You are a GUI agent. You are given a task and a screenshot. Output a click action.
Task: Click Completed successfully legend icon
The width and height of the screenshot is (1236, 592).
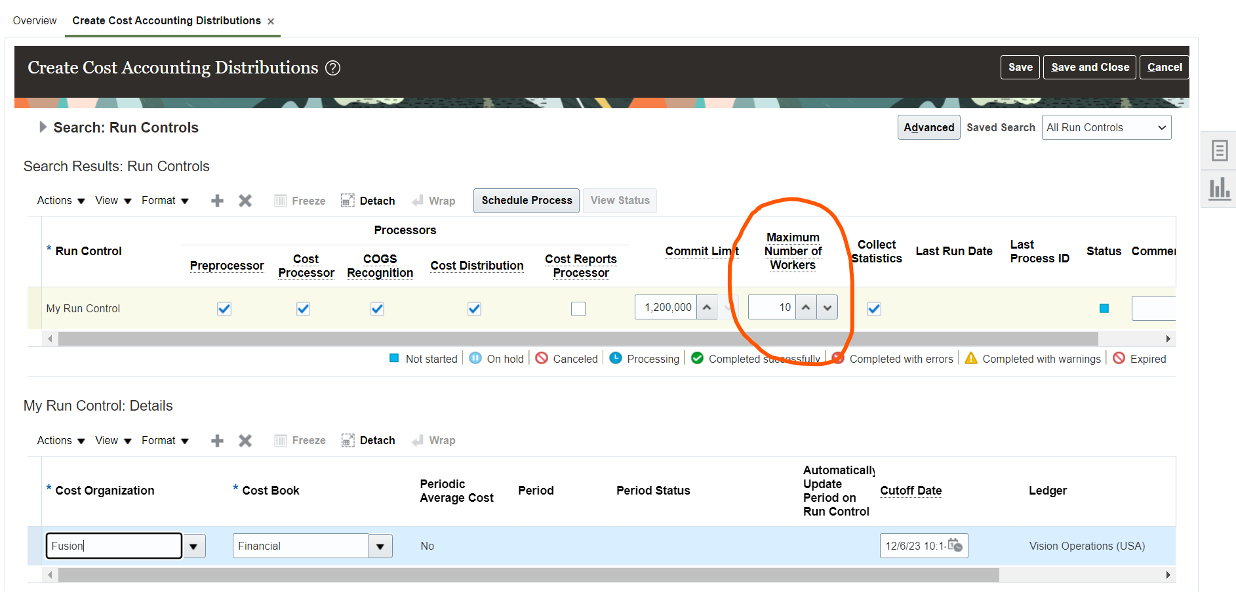tap(697, 359)
